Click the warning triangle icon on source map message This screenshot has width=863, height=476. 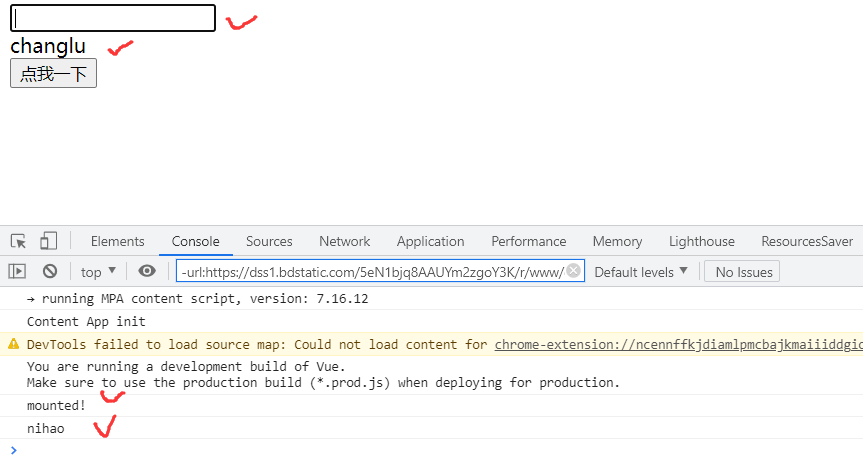[13, 344]
